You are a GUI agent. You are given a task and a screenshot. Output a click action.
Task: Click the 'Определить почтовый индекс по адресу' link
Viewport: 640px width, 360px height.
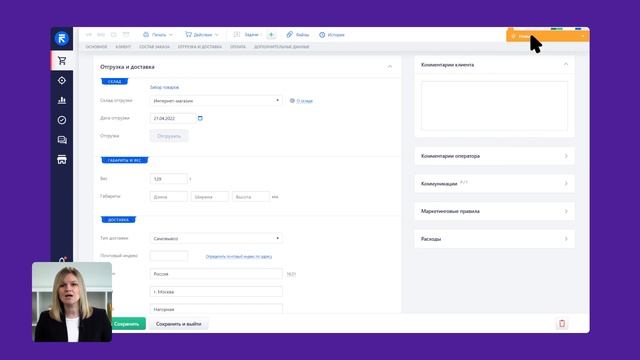coord(239,257)
